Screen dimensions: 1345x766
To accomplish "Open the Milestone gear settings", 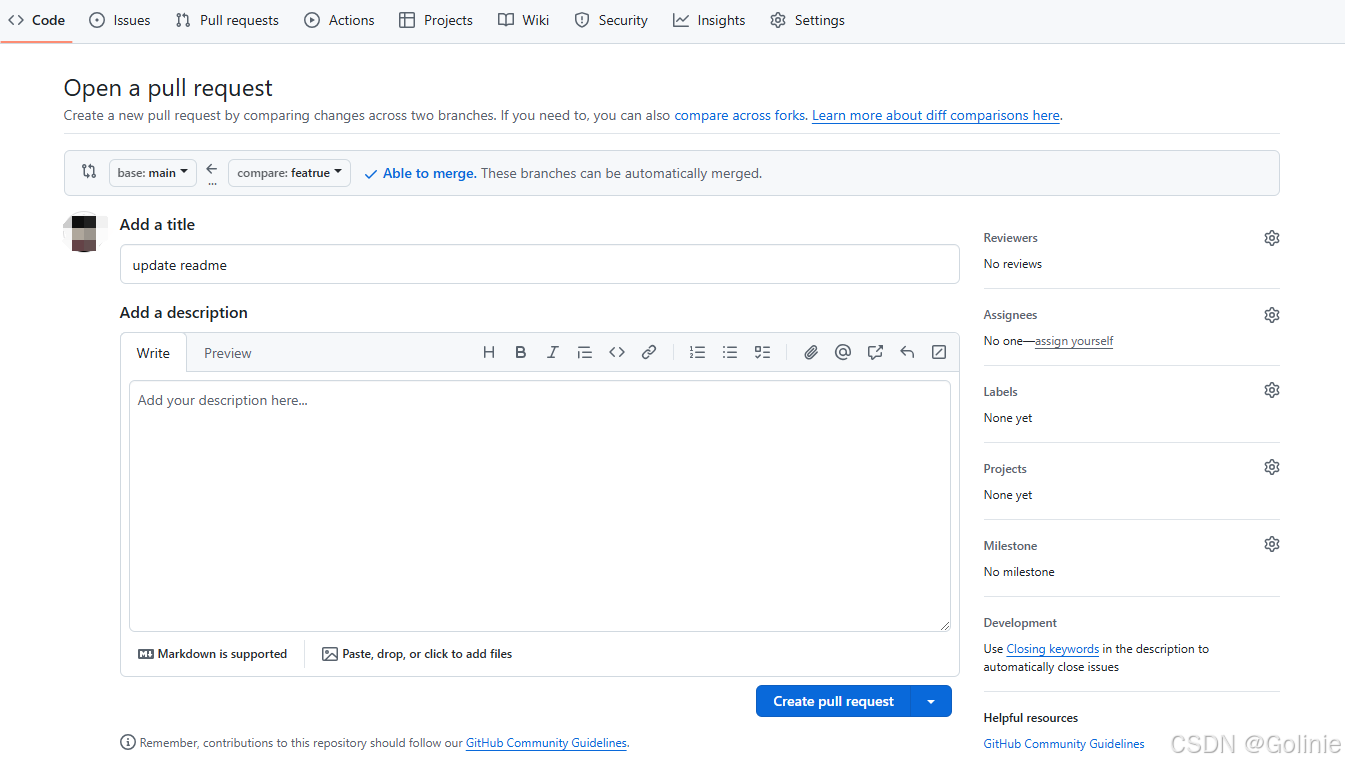I will coord(1272,544).
